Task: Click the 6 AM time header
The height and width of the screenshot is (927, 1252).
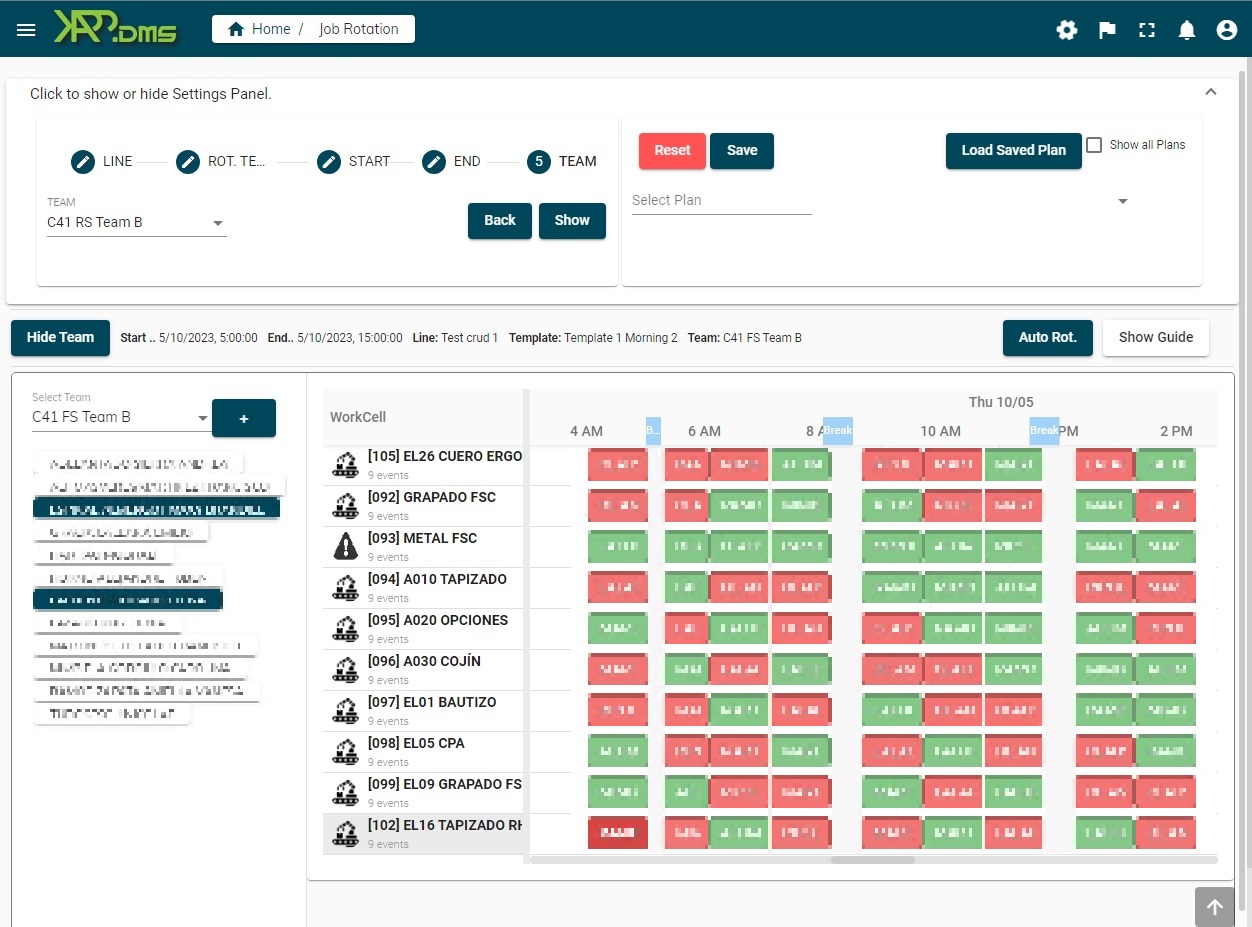Action: [x=704, y=431]
